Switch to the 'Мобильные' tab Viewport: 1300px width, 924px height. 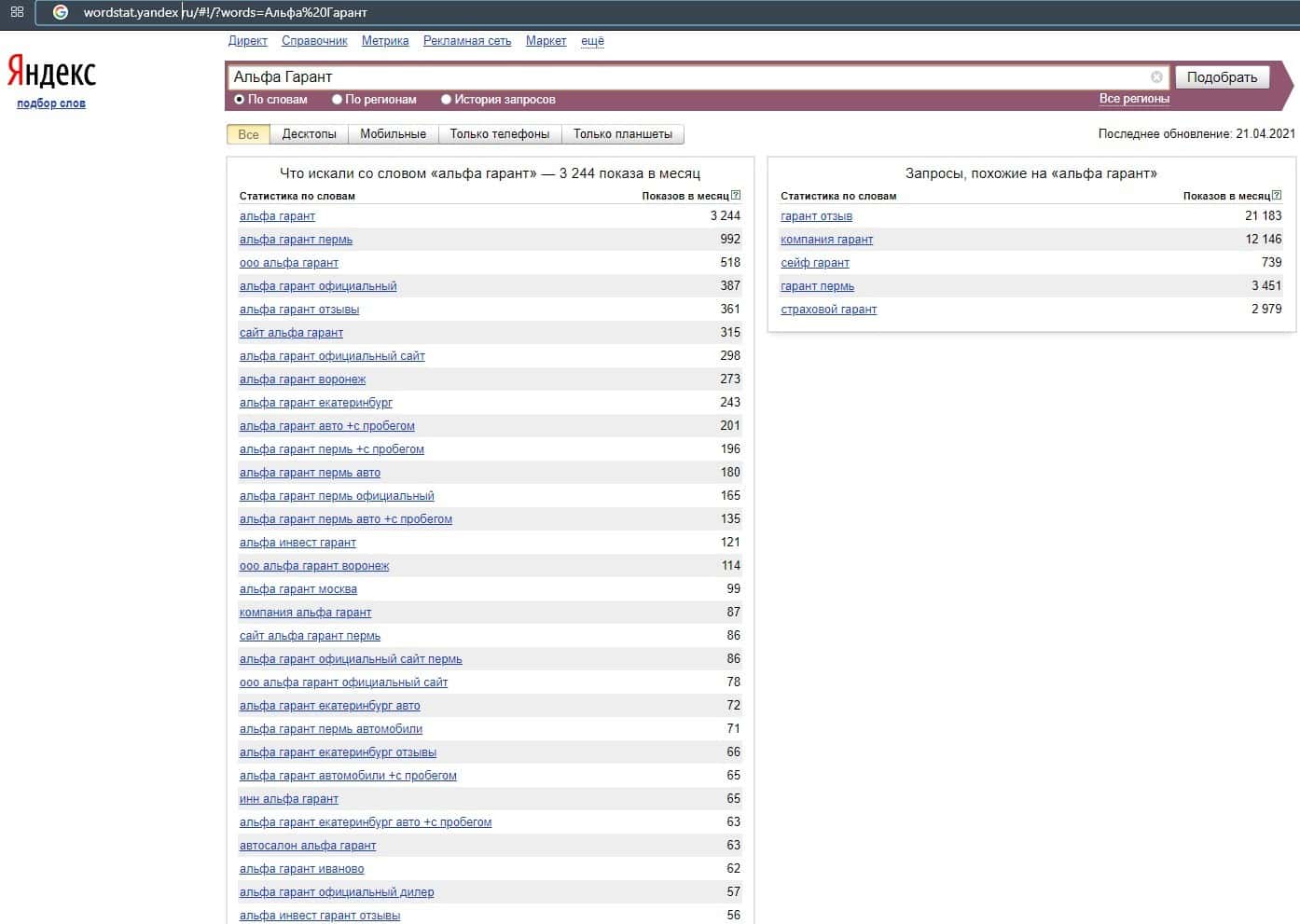tap(393, 134)
